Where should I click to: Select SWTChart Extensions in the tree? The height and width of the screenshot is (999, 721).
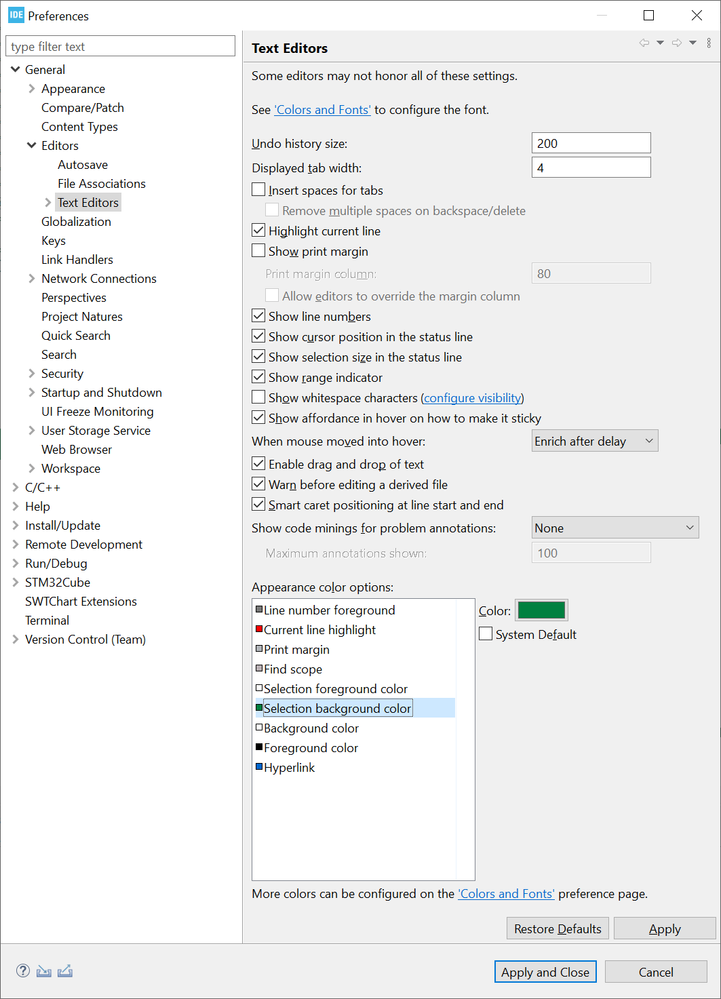(81, 601)
